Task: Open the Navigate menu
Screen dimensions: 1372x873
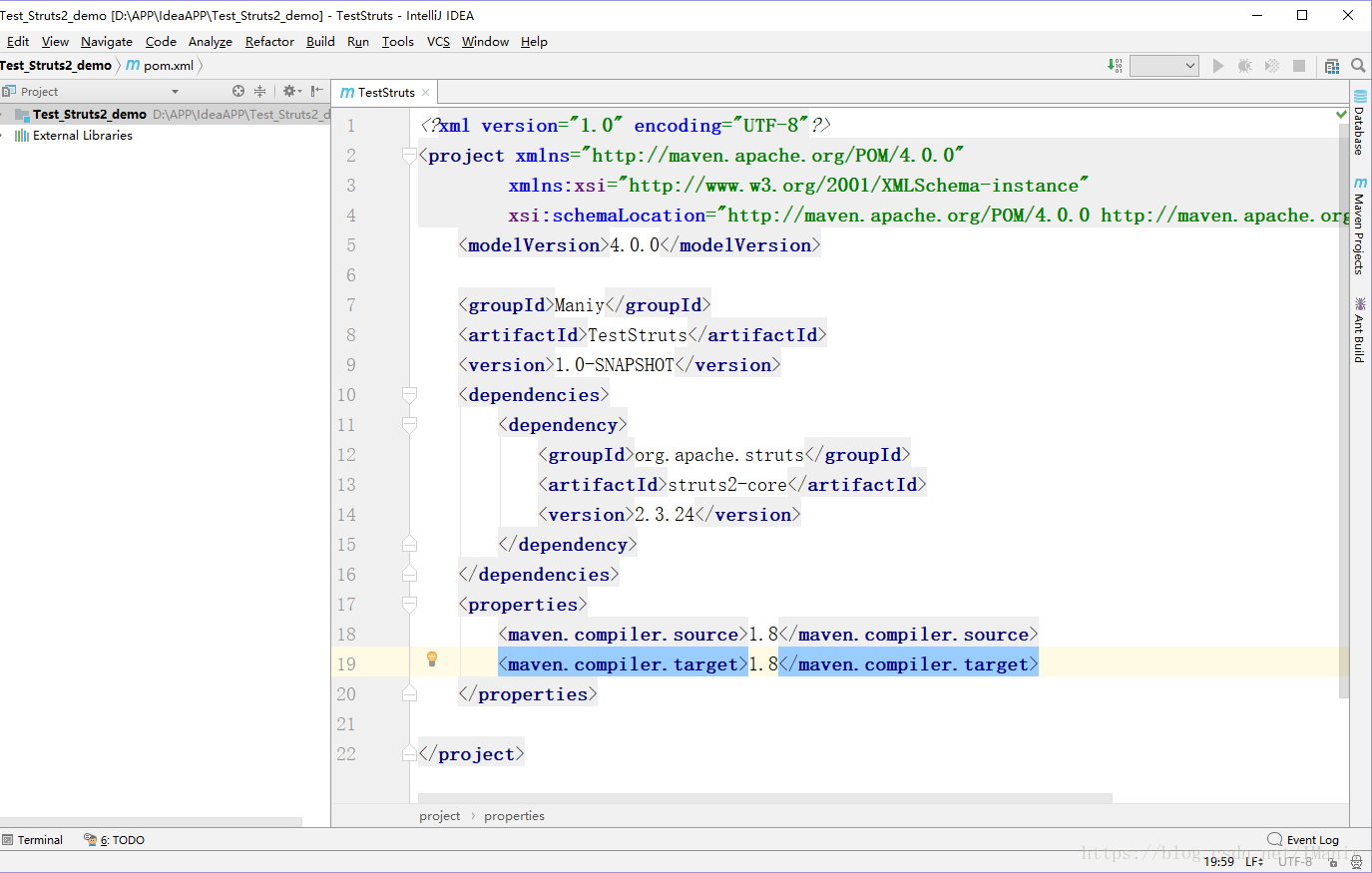Action: [107, 42]
